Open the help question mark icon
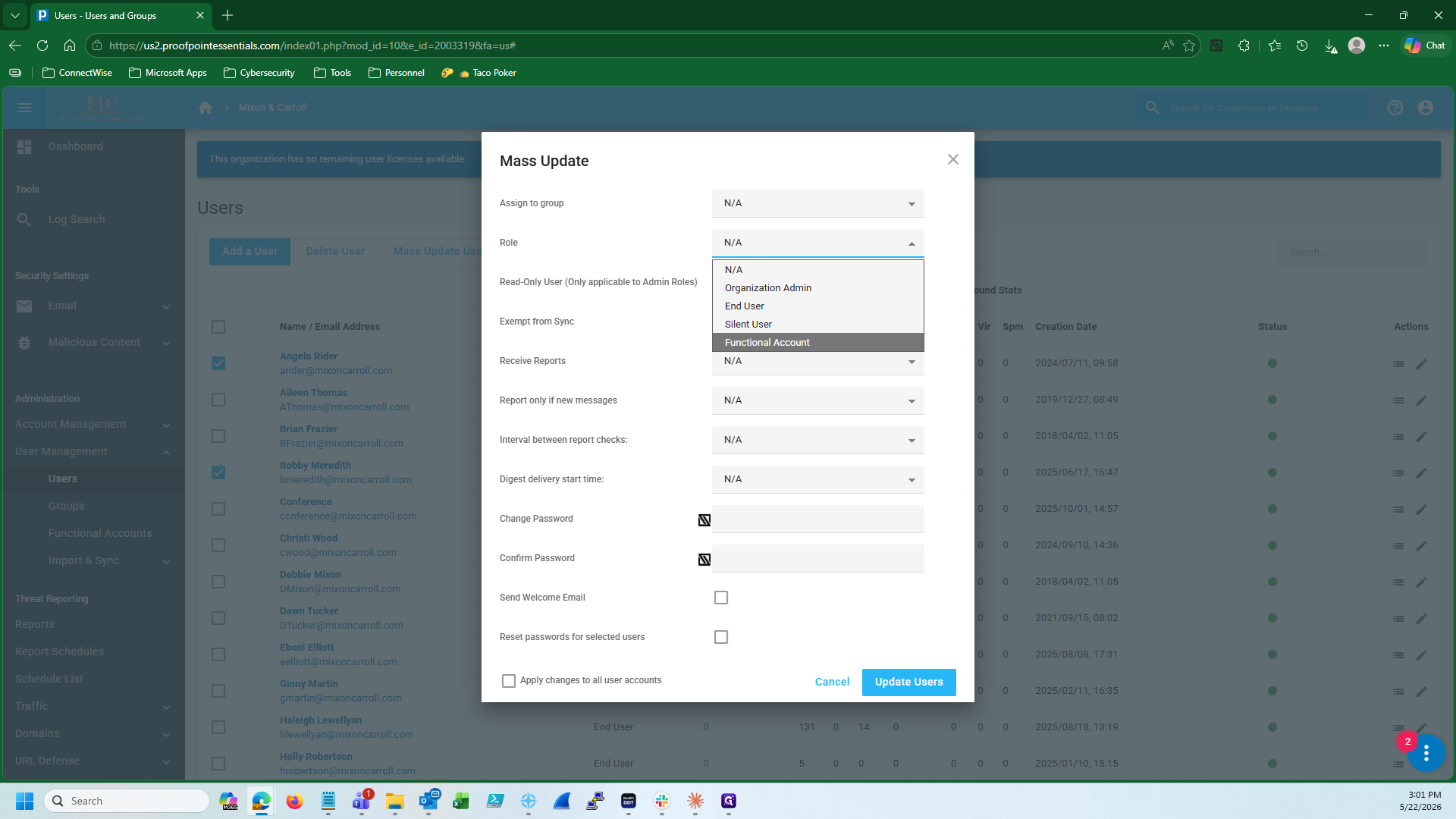Viewport: 1456px width, 819px height. pos(1395,108)
